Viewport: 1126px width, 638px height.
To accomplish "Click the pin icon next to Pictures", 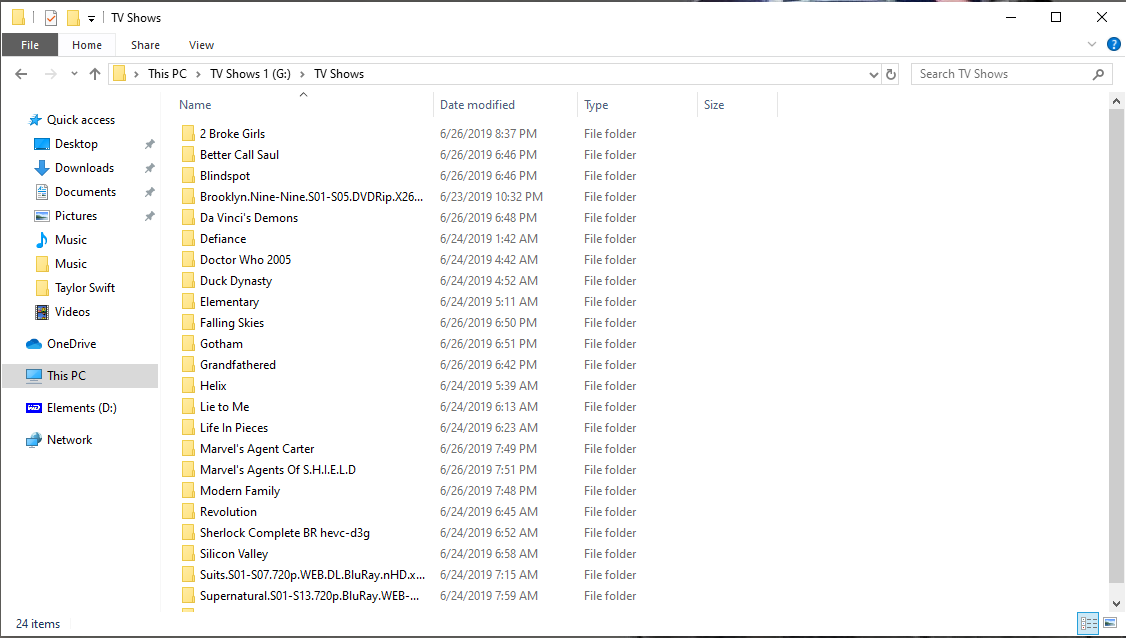I will click(149, 216).
